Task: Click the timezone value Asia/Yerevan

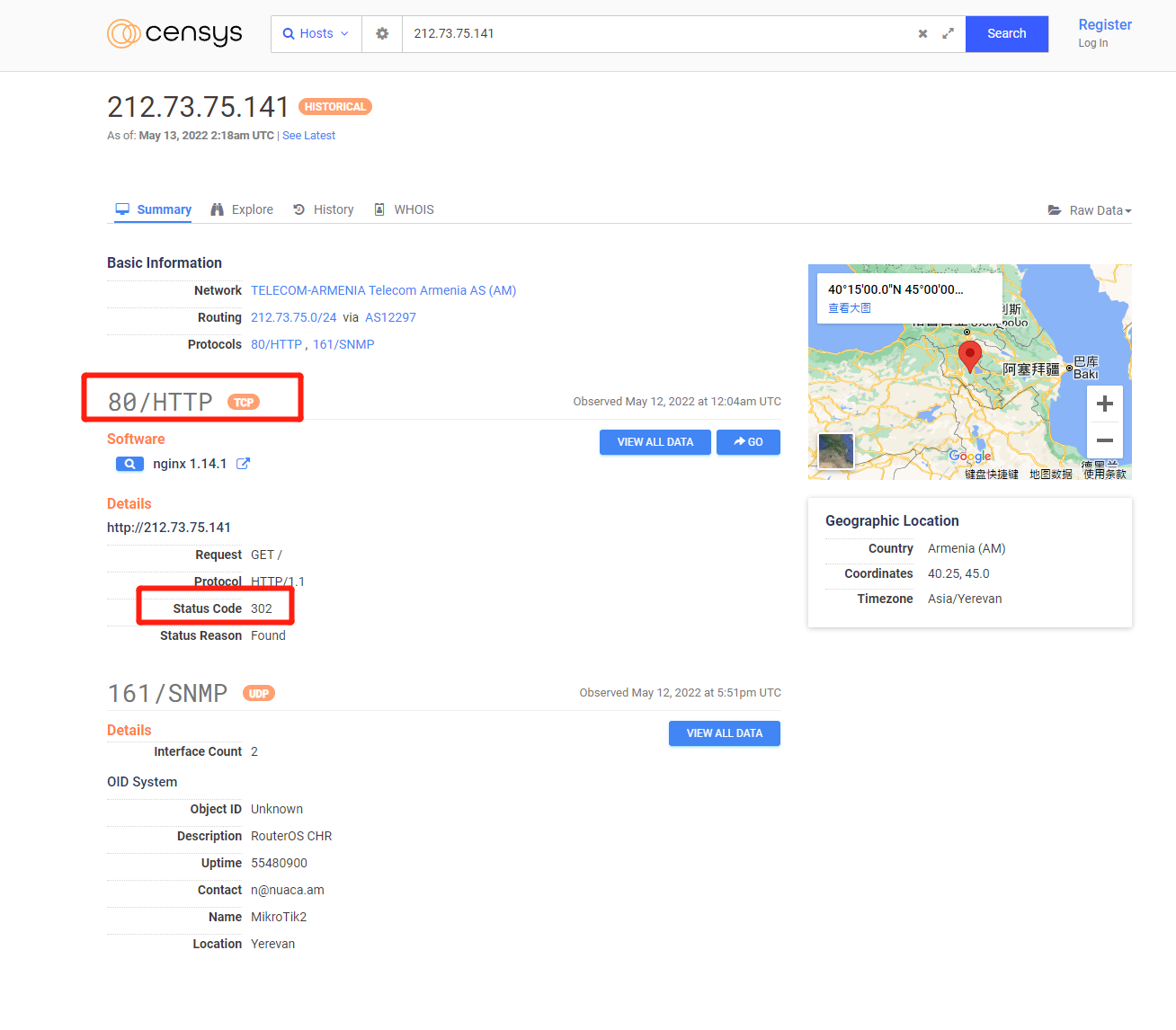Action: tap(965, 599)
